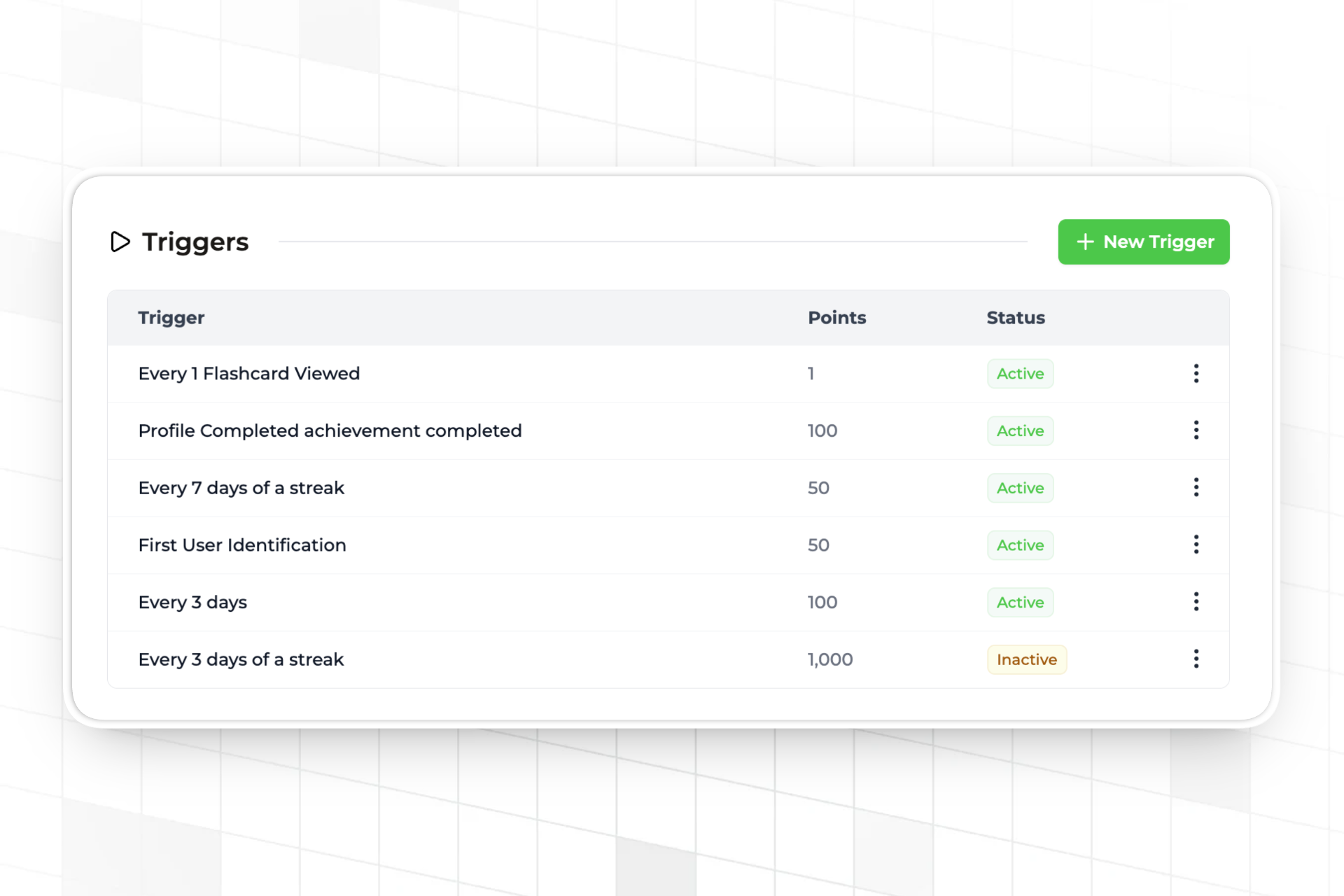1344x896 pixels.
Task: Click kebab menu on Every 3 days row
Action: 1196,602
